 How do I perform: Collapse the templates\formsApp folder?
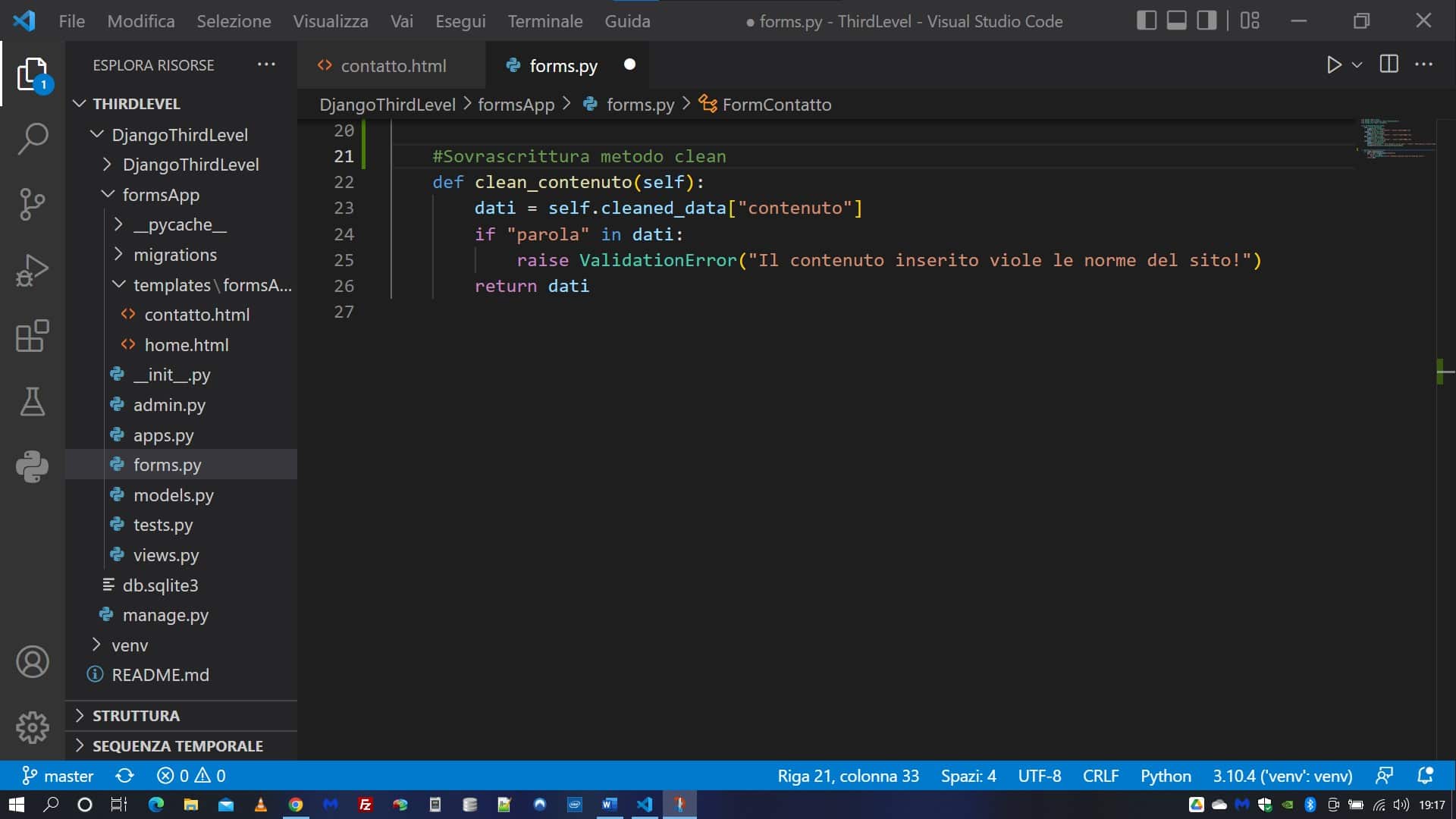tap(118, 284)
